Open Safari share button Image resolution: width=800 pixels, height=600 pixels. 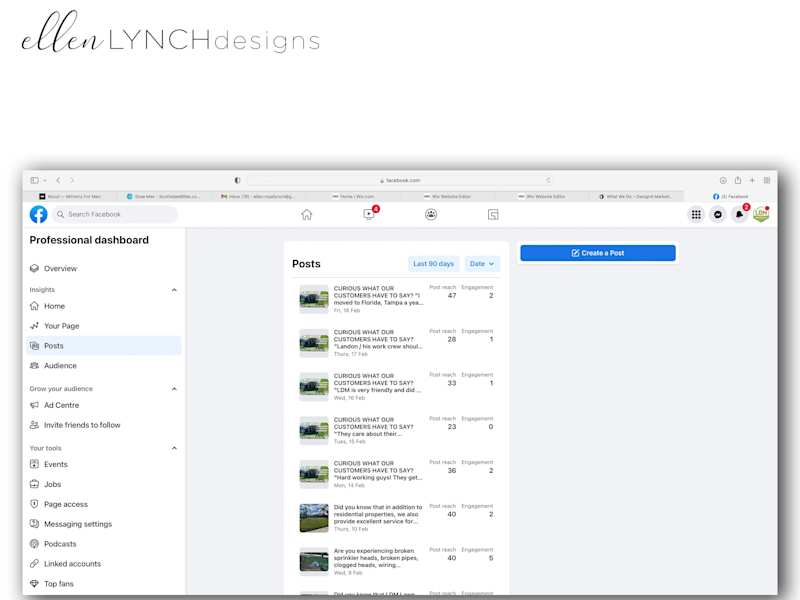tap(738, 180)
